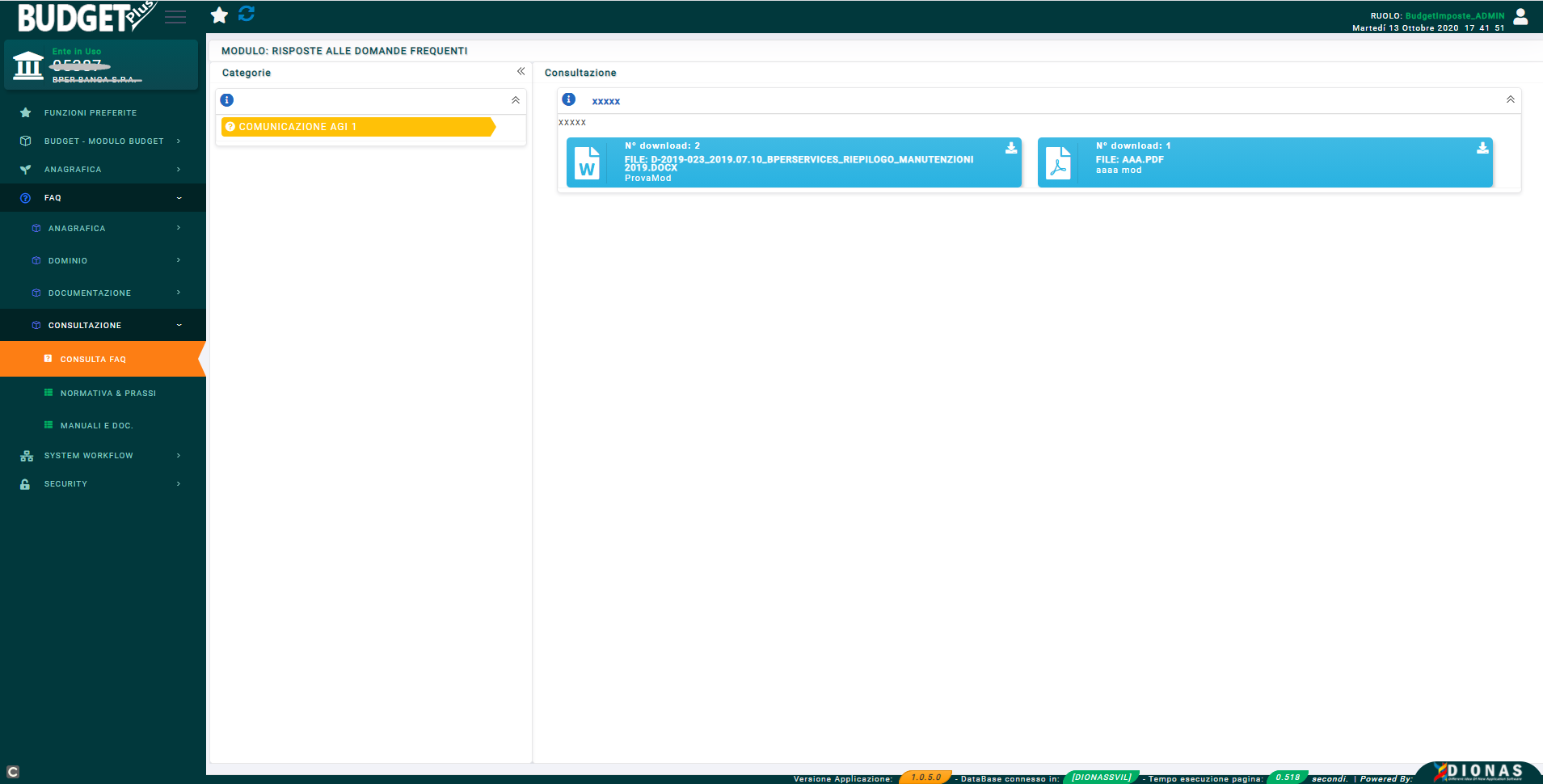
Task: Expand the top-level Anagrafica arrow
Action: [x=179, y=170]
